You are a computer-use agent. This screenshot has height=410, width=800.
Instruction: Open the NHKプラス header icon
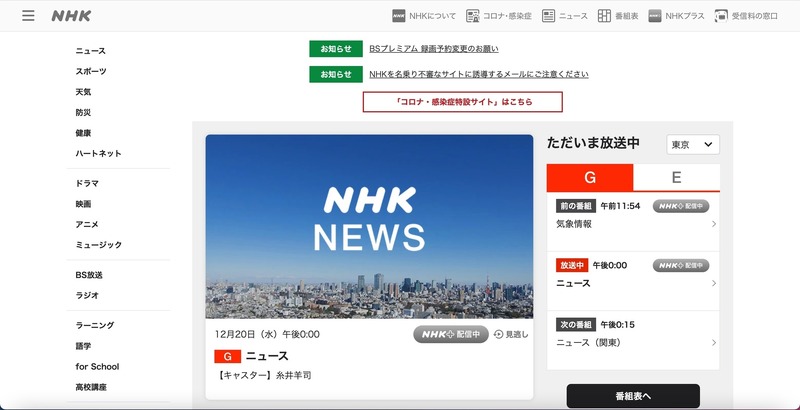point(655,16)
